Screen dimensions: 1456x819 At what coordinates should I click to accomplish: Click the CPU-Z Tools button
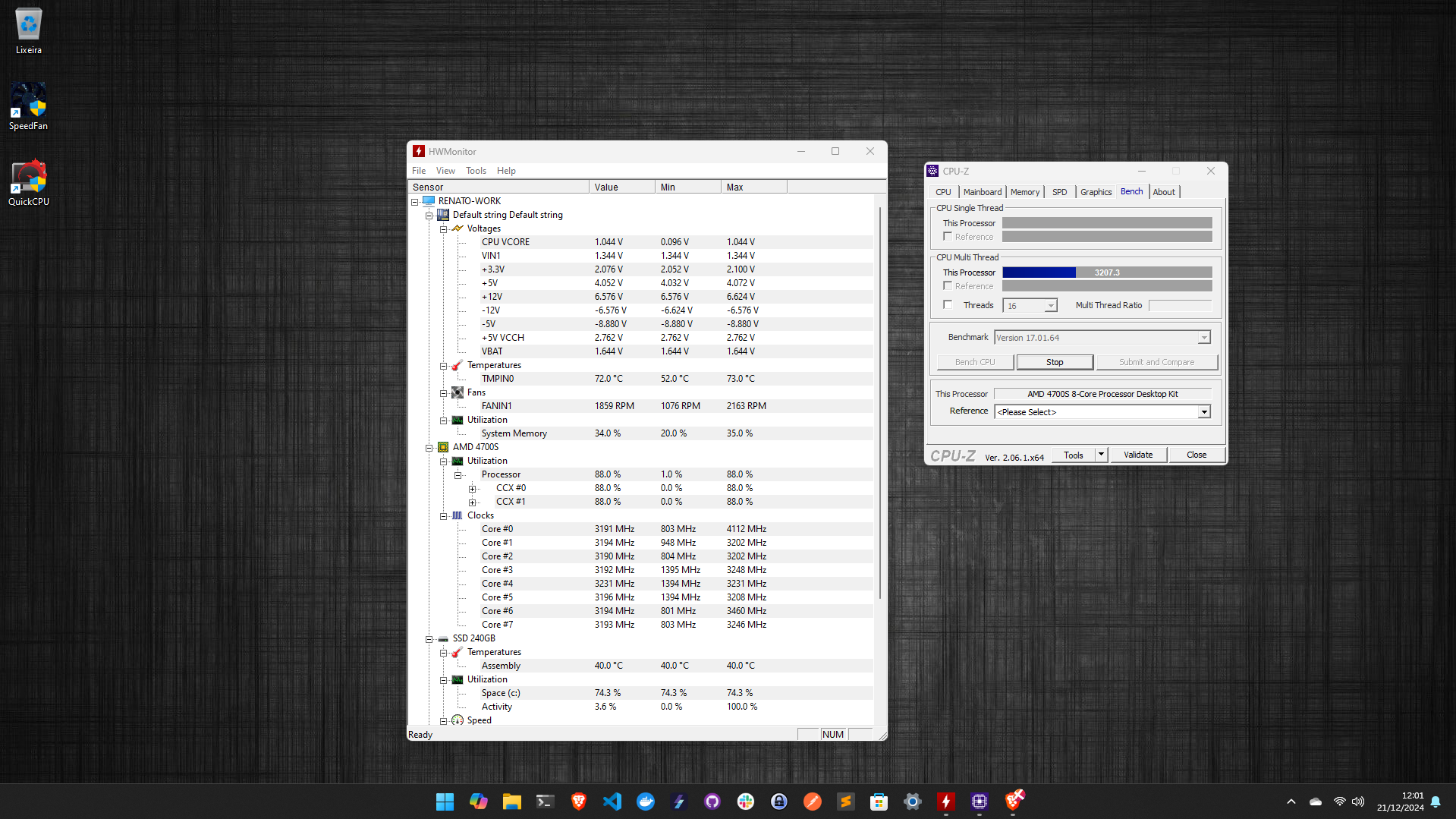pos(1074,455)
